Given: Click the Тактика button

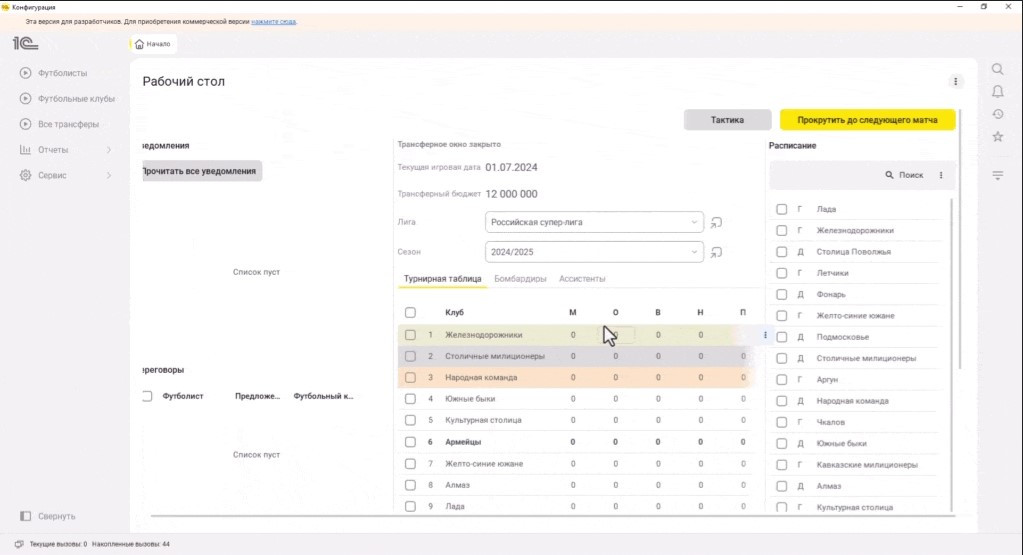Looking at the screenshot, I should pos(727,120).
